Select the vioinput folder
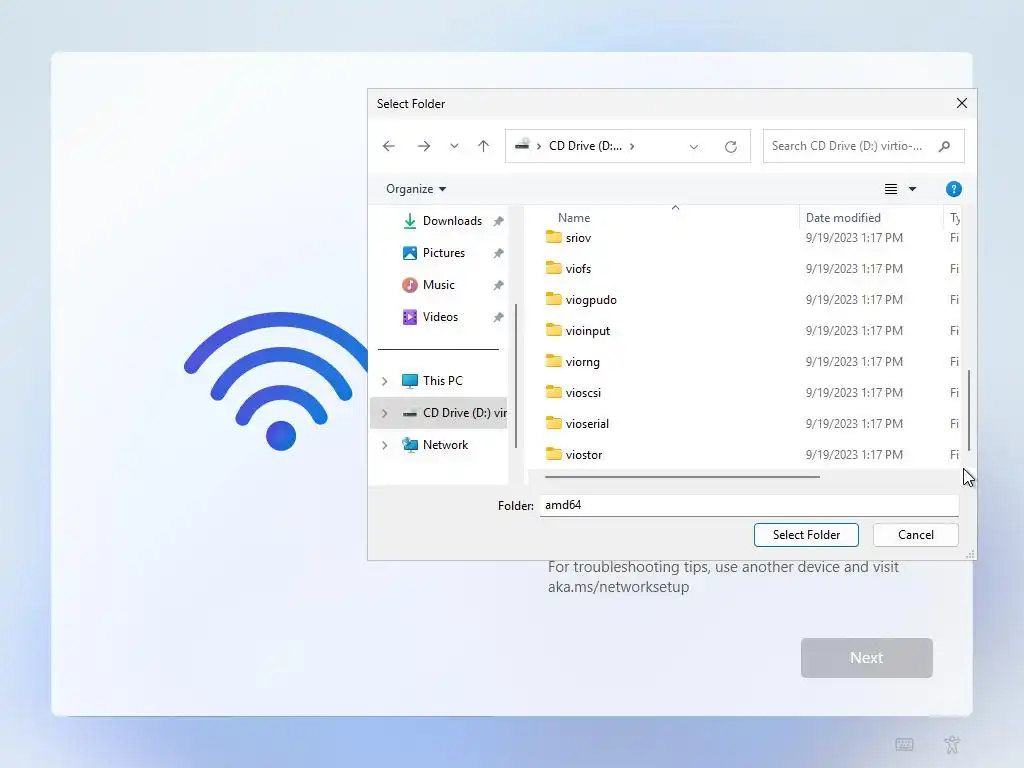 [588, 330]
